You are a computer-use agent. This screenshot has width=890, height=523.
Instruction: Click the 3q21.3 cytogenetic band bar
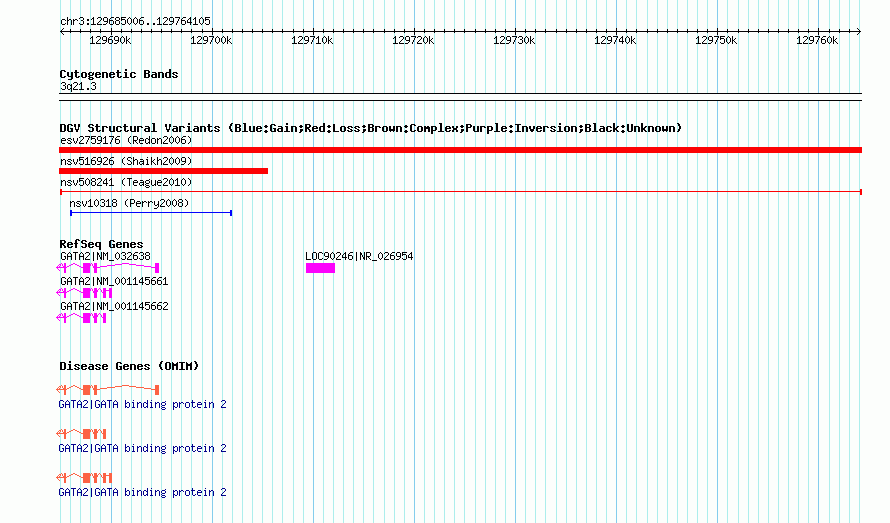point(460,97)
